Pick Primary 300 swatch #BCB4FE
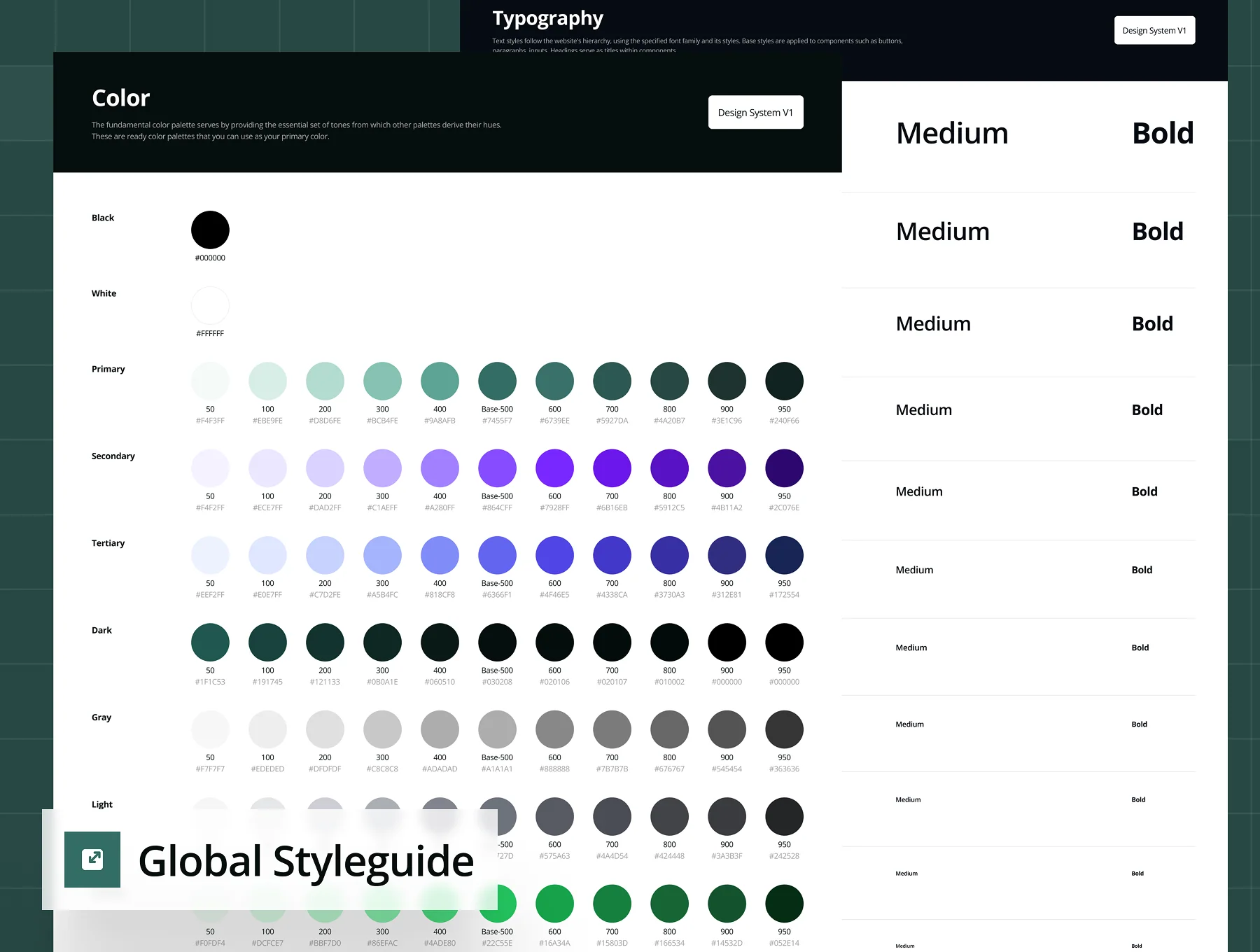The height and width of the screenshot is (952, 1260). click(382, 381)
